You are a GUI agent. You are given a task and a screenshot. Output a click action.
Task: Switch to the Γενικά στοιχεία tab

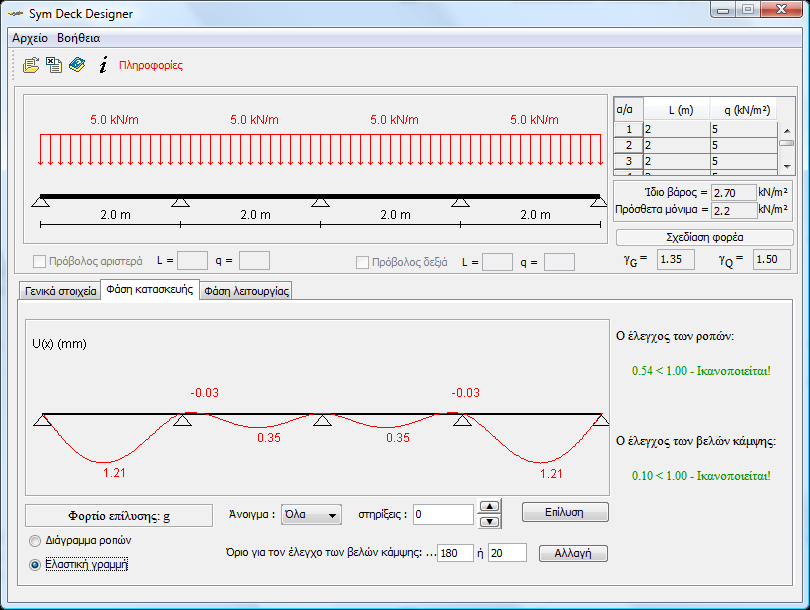(60, 291)
